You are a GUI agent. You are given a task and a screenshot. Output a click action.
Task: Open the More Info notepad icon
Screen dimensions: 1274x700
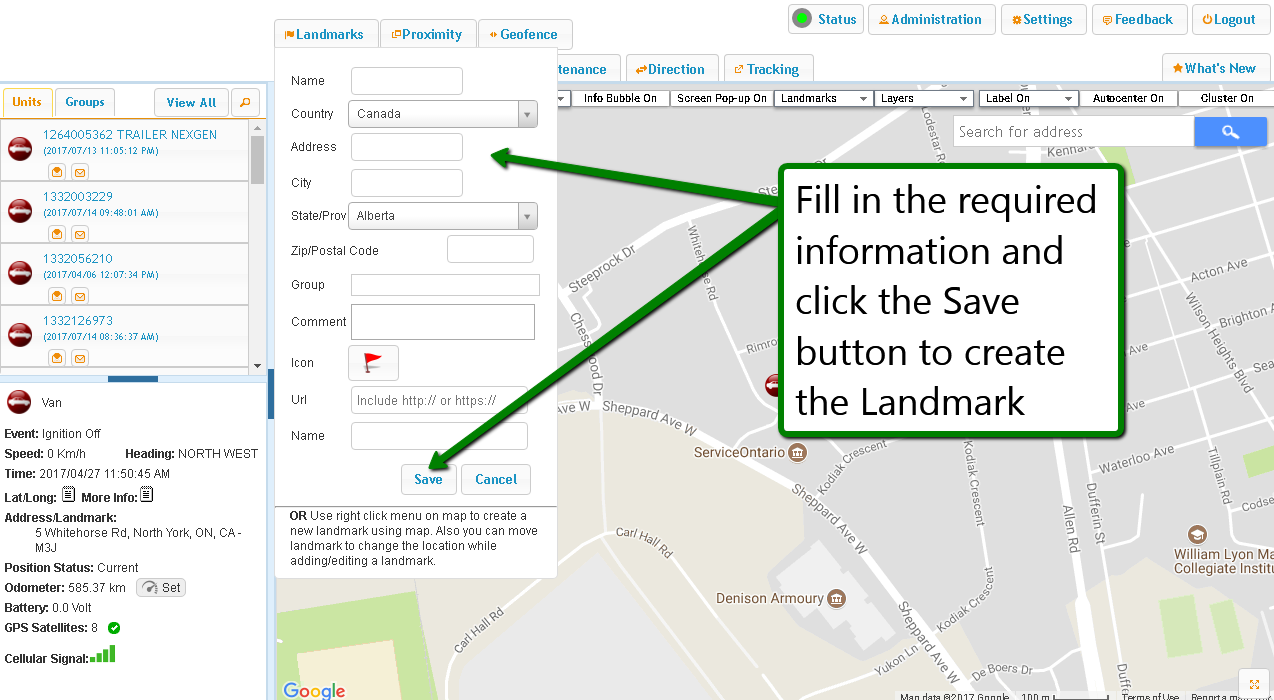(146, 496)
